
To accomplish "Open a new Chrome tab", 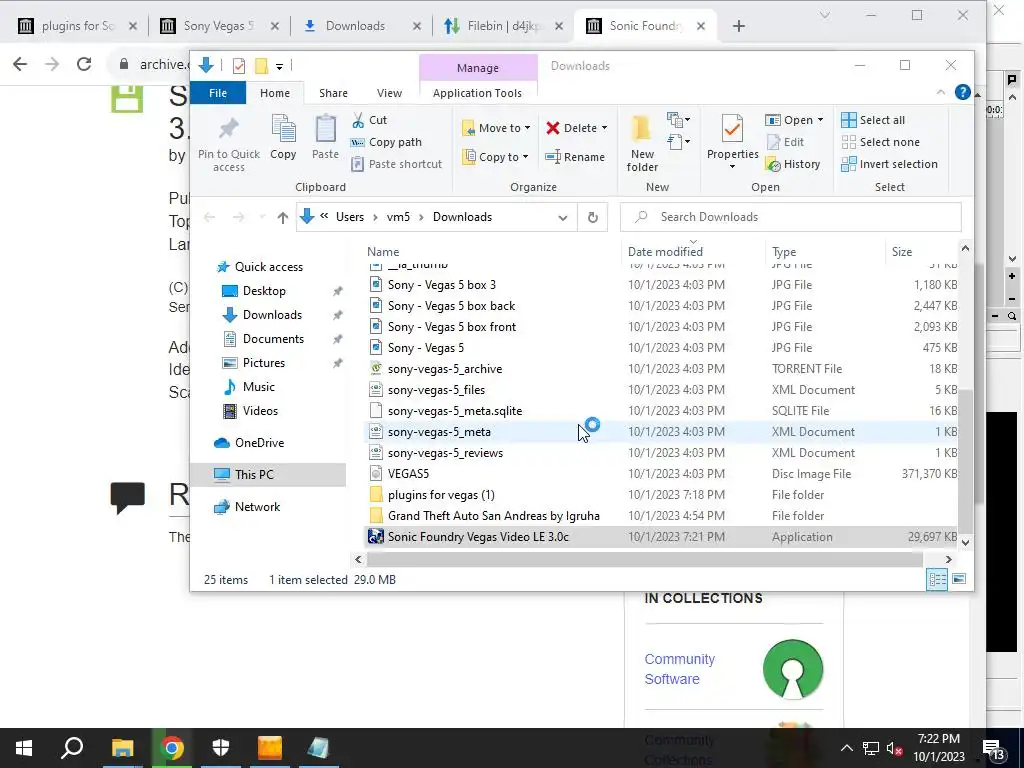I will click(739, 26).
